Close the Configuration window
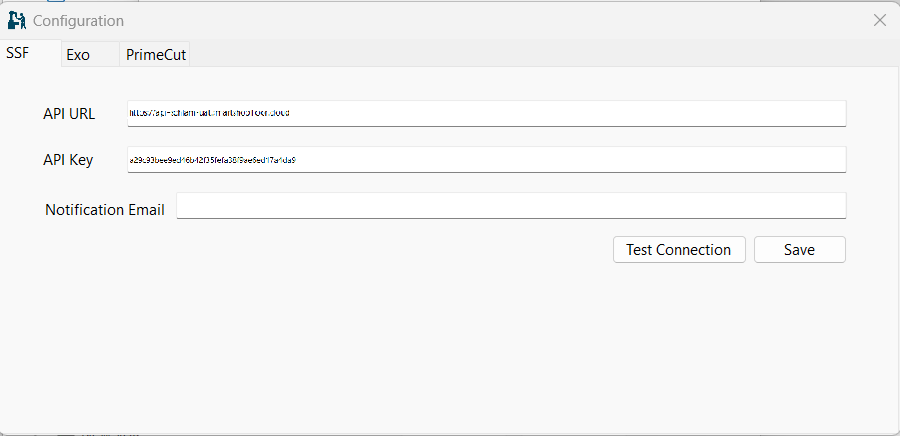900x436 pixels. 880,20
